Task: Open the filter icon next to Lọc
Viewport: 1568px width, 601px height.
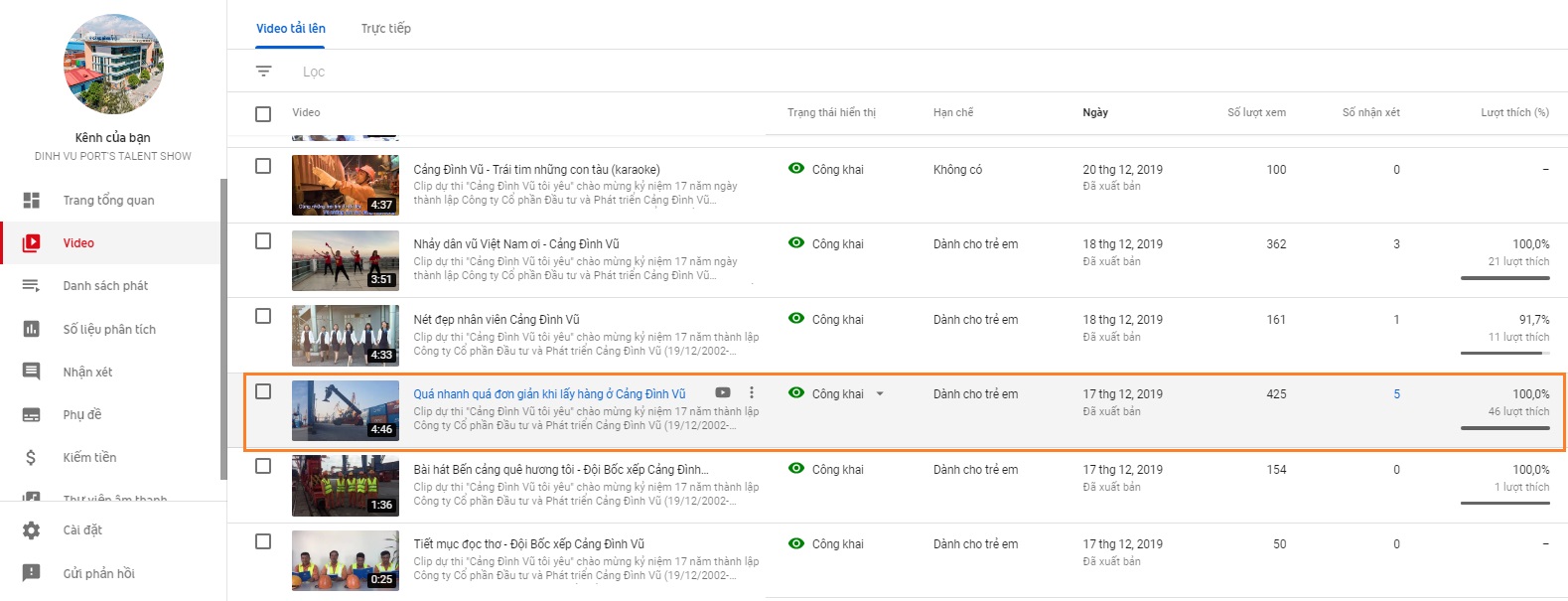Action: (263, 72)
